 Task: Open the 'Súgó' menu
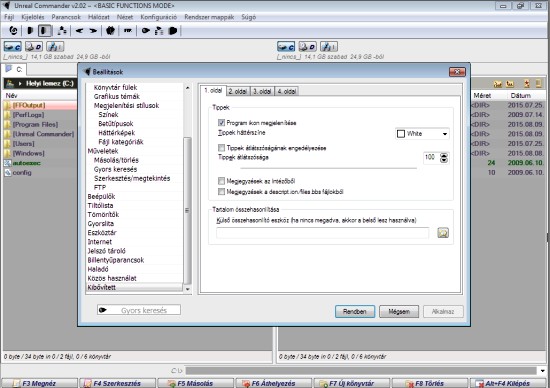(x=249, y=17)
